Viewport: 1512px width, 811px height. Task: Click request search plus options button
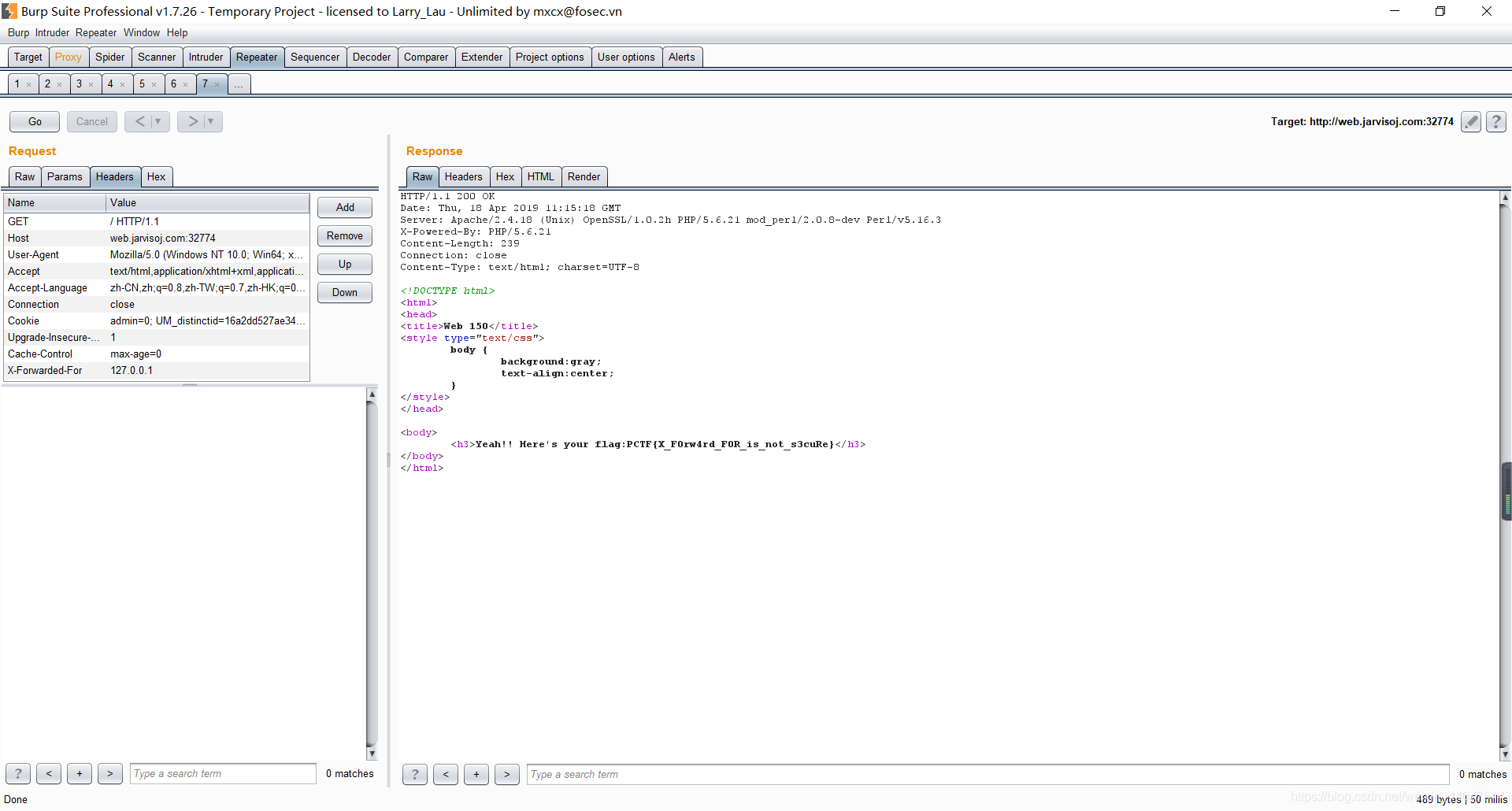point(80,774)
